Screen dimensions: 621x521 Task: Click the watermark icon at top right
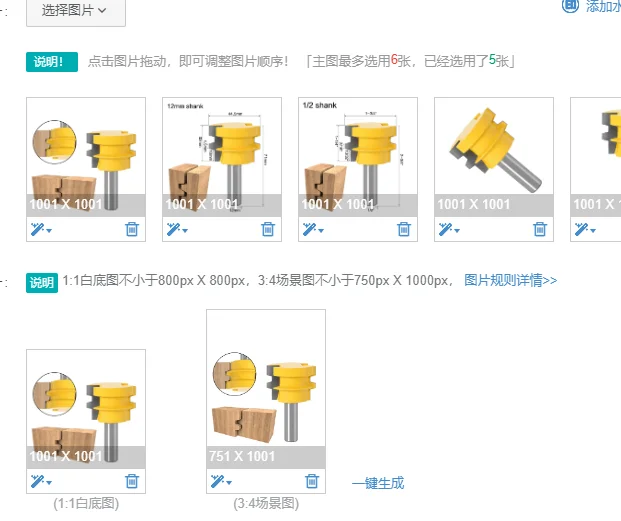[570, 6]
